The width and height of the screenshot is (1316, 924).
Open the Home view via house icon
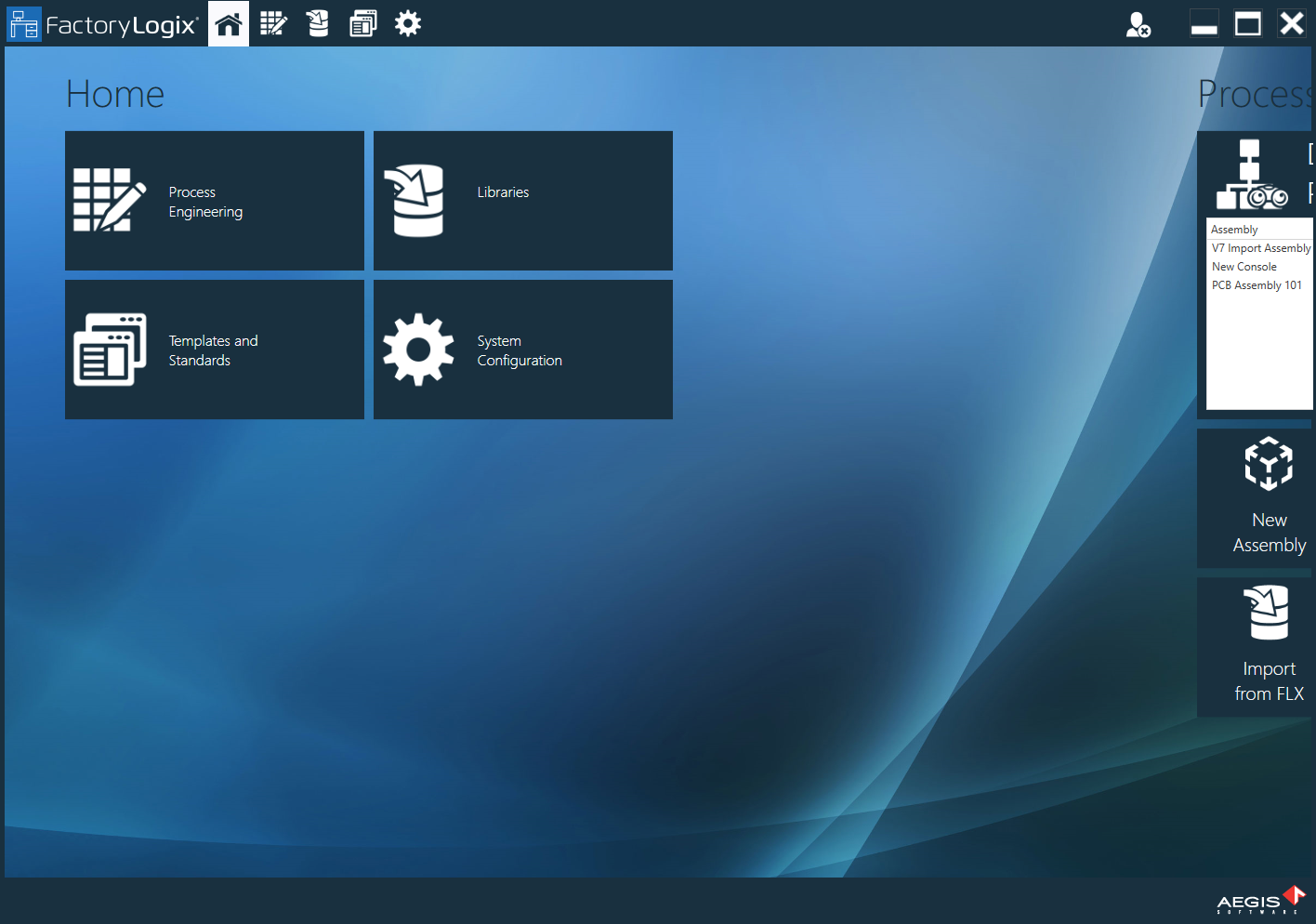coord(228,23)
